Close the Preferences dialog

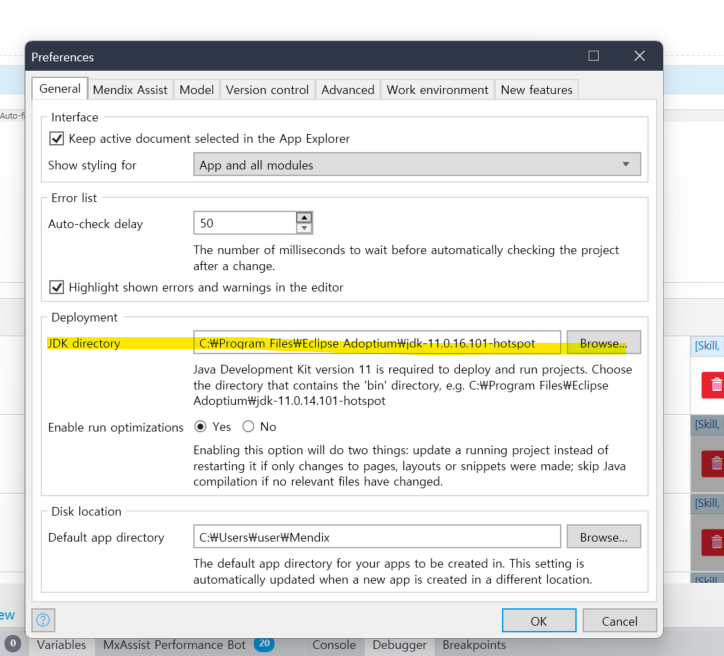click(640, 56)
